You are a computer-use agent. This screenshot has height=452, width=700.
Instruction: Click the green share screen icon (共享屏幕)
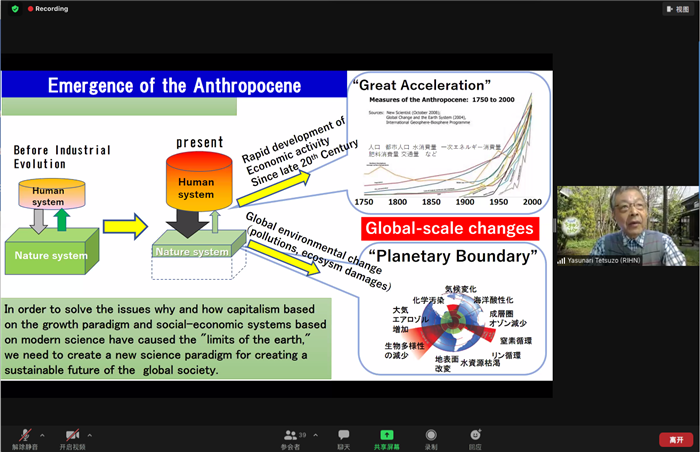click(387, 437)
